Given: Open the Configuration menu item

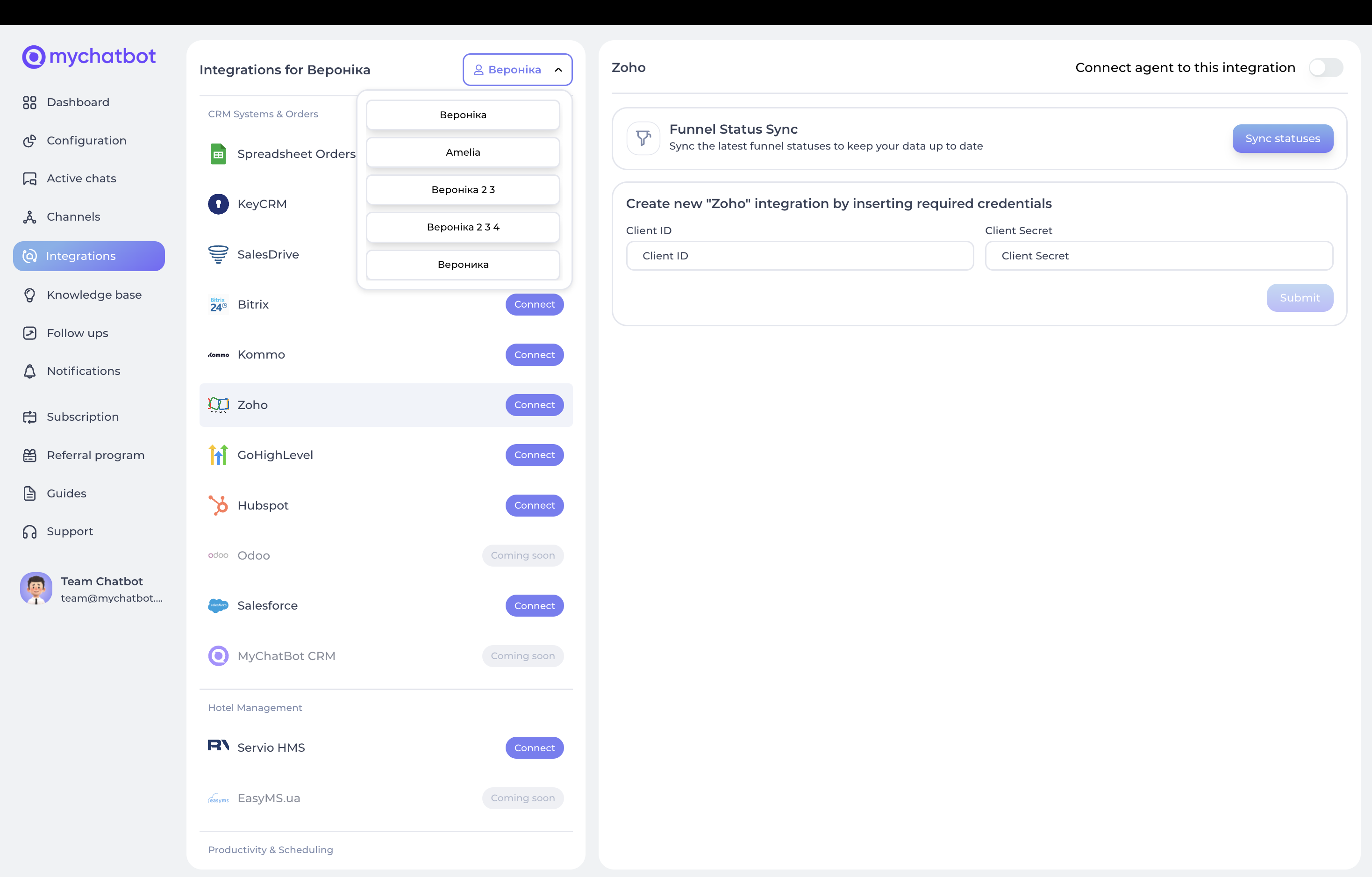Looking at the screenshot, I should coord(86,141).
